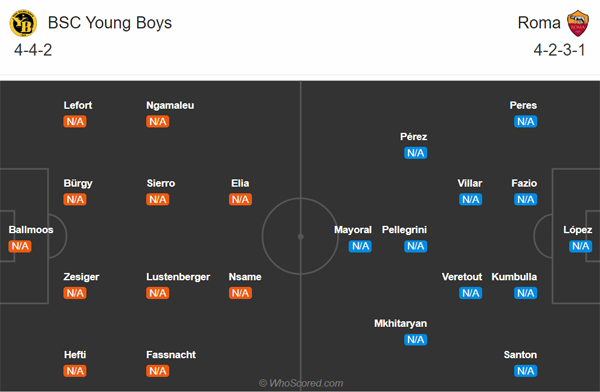600x392 pixels.
Task: Select player Santon
Action: click(520, 355)
